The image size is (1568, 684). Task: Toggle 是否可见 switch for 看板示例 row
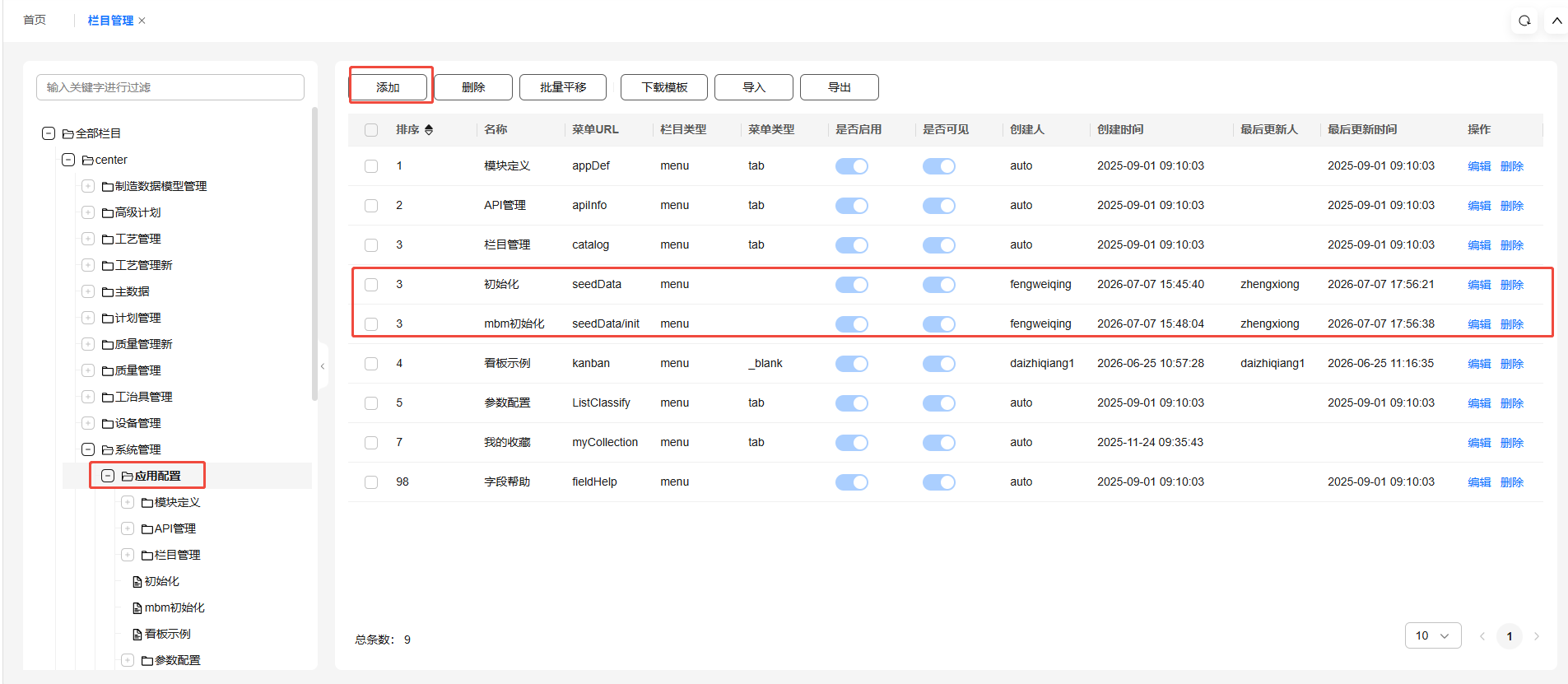click(938, 364)
